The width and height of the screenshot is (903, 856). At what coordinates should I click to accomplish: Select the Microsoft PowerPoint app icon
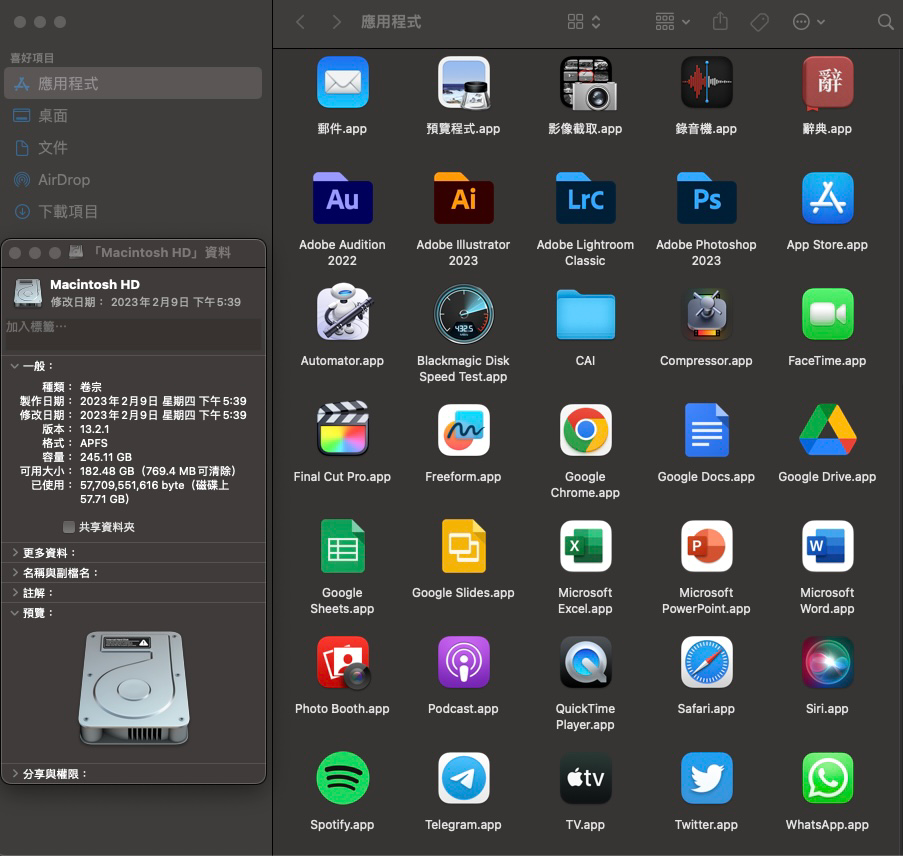click(x=707, y=546)
